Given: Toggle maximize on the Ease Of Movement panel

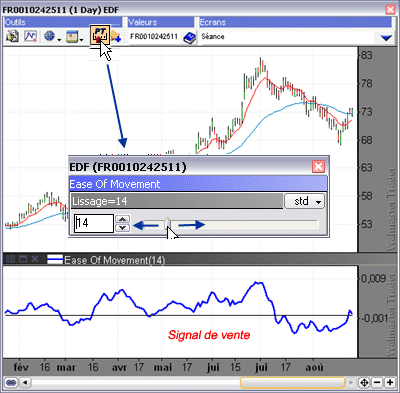Looking at the screenshot, I should (23, 259).
